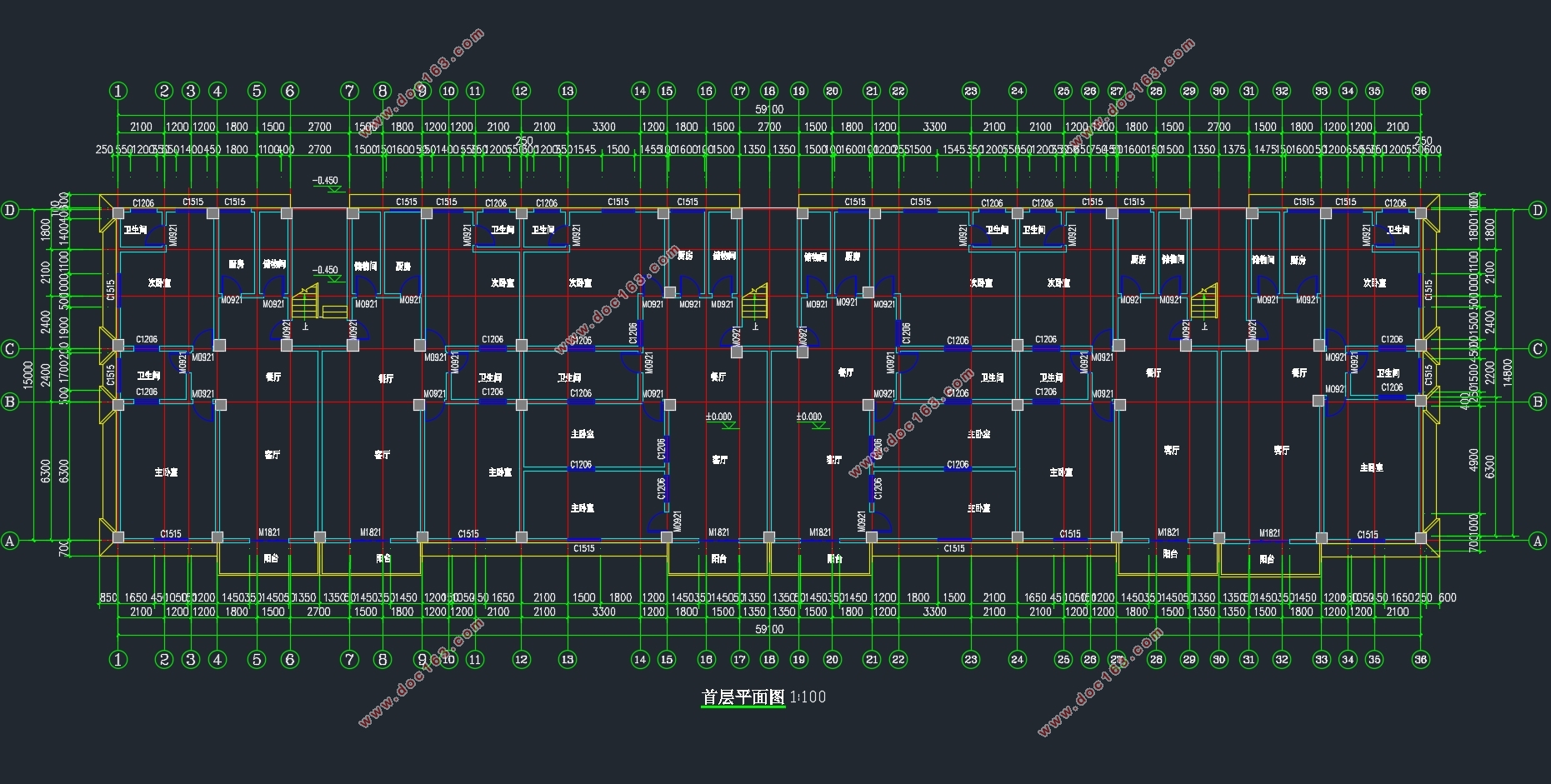Click the 59100 overall dimension at bottom
The height and width of the screenshot is (784, 1551).
769,629
